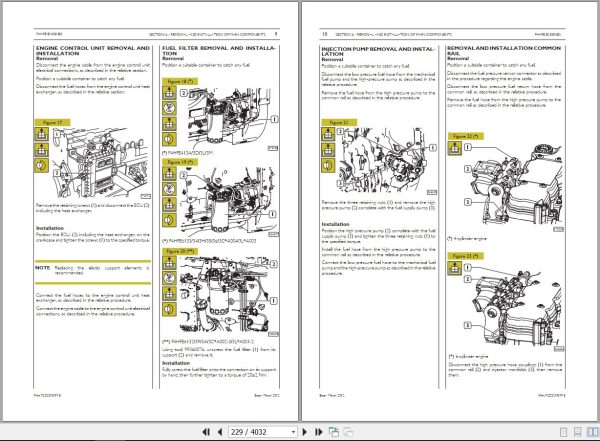This screenshot has height=441, width=600.
Task: Click the 'Figure 20 (**)' label
Action: point(180,252)
